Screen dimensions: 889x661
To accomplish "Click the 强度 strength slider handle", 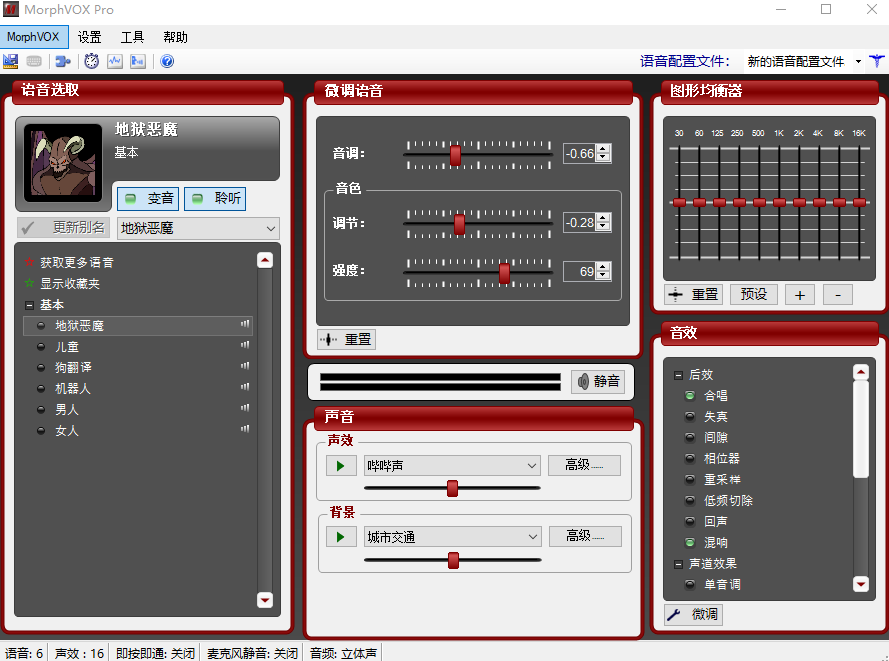I will (x=504, y=273).
